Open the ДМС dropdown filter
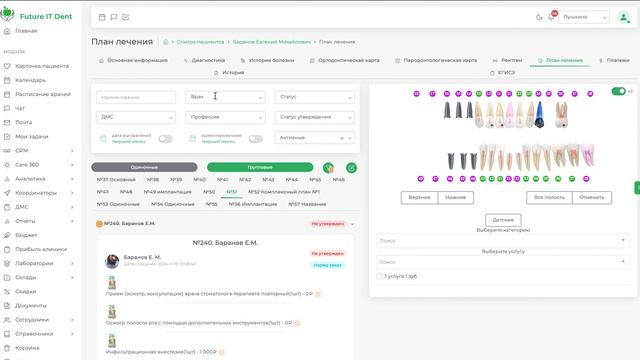 [x=136, y=117]
